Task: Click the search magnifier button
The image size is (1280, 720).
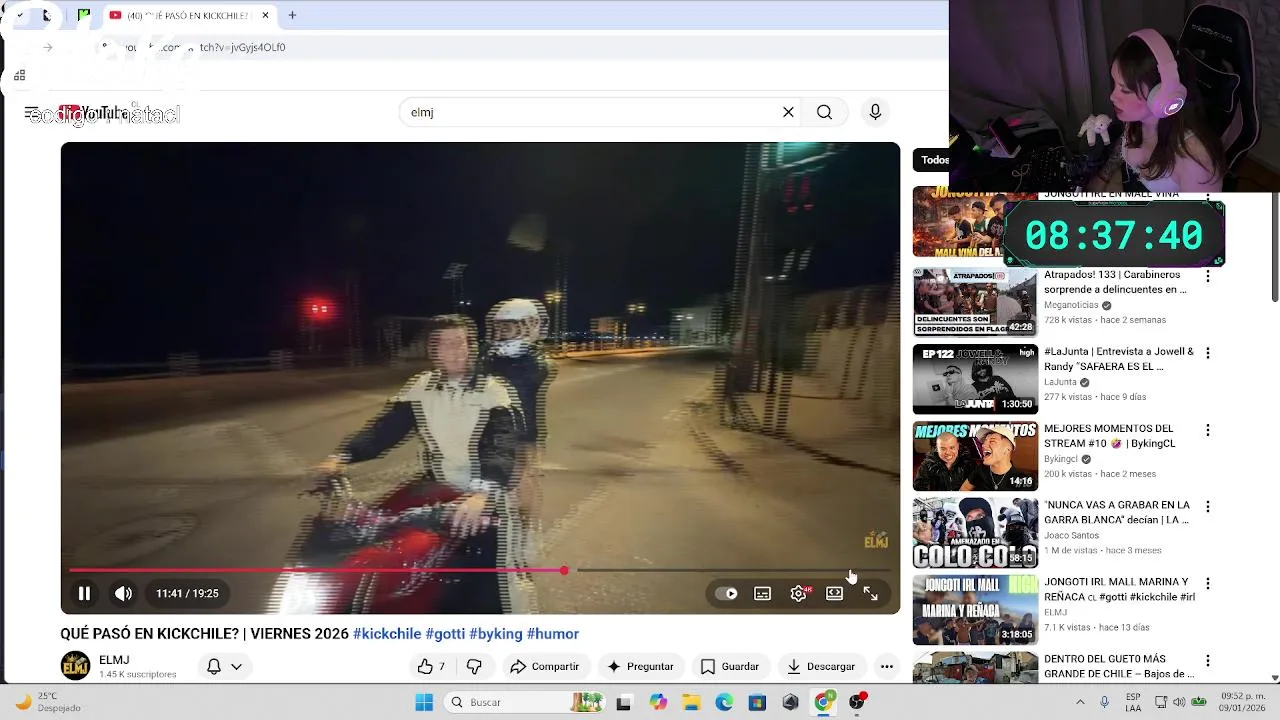Action: (x=824, y=112)
